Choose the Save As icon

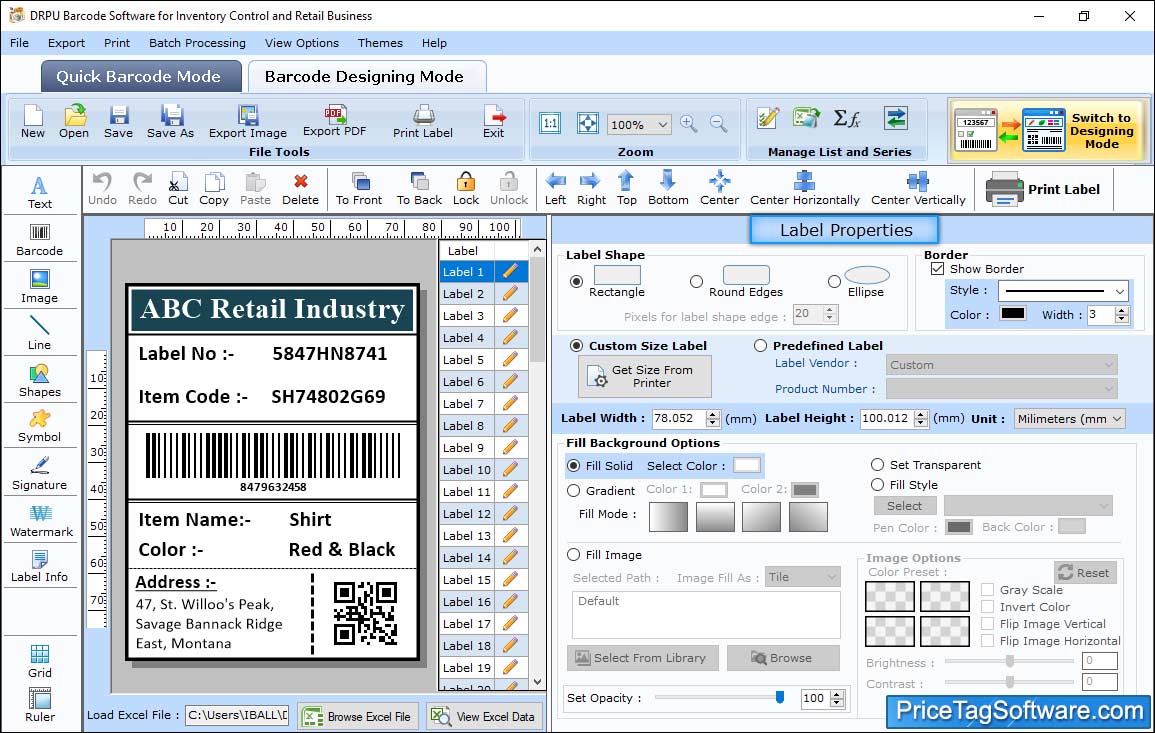tap(170, 122)
